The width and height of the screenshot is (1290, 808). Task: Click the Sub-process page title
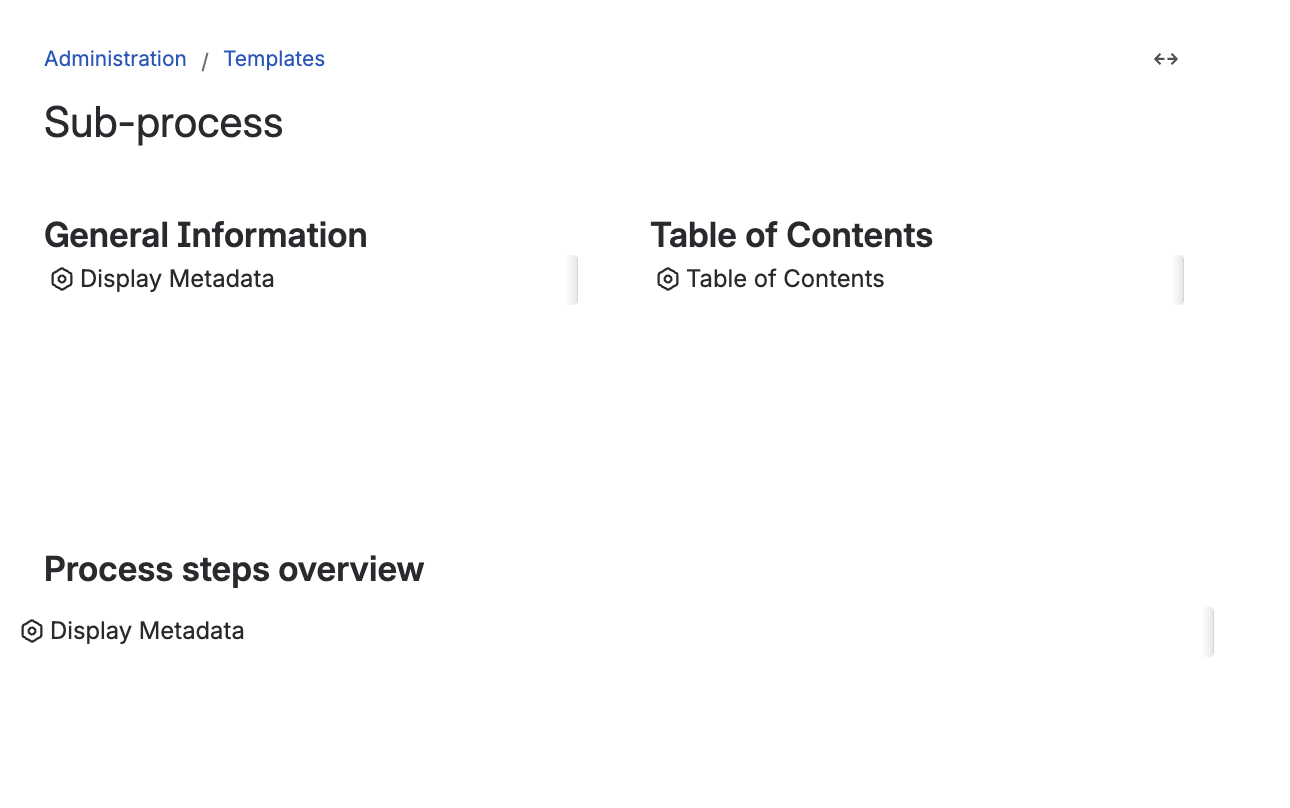coord(164,123)
